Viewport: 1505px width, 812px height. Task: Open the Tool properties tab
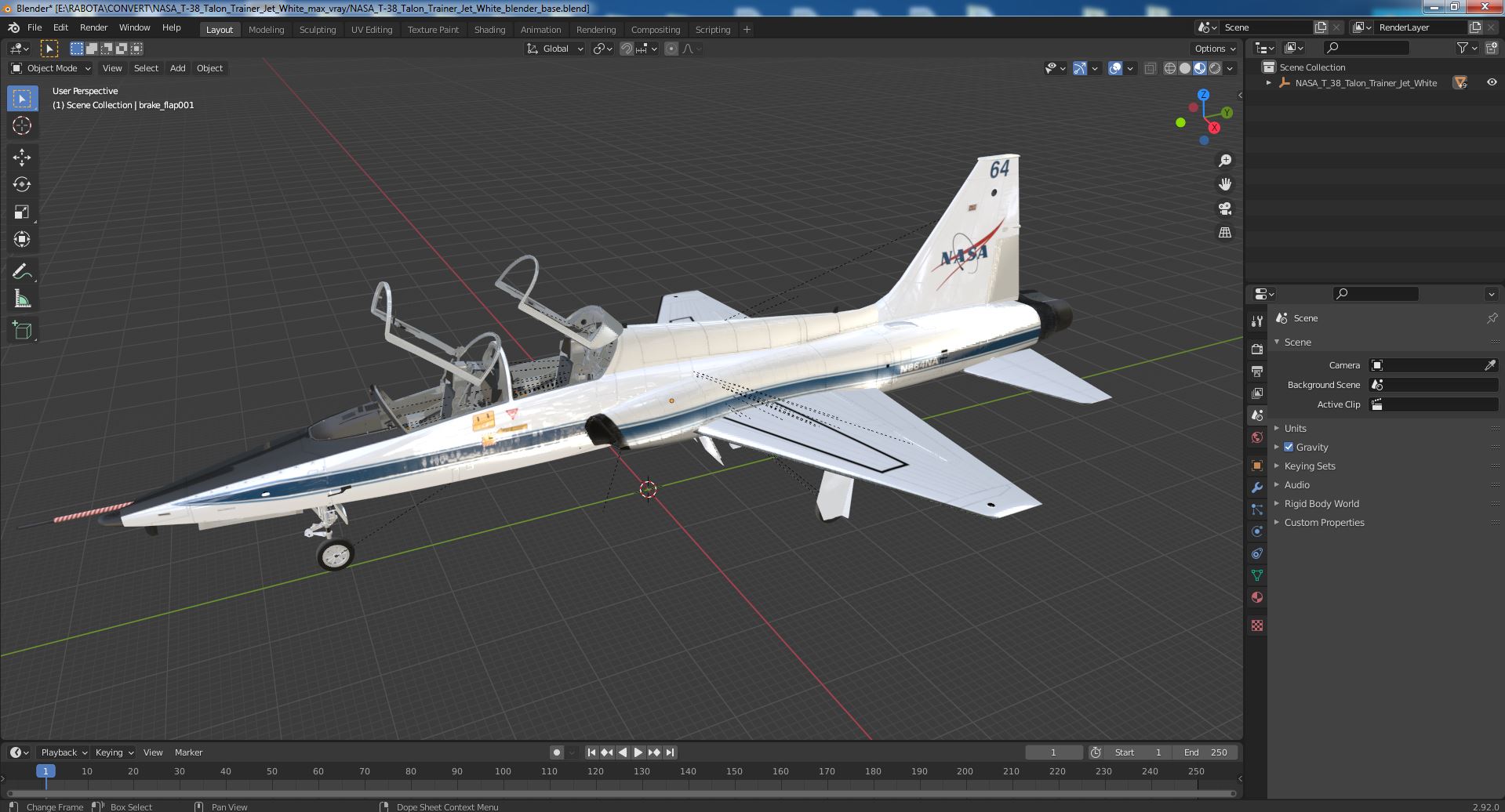pyautogui.click(x=1257, y=321)
